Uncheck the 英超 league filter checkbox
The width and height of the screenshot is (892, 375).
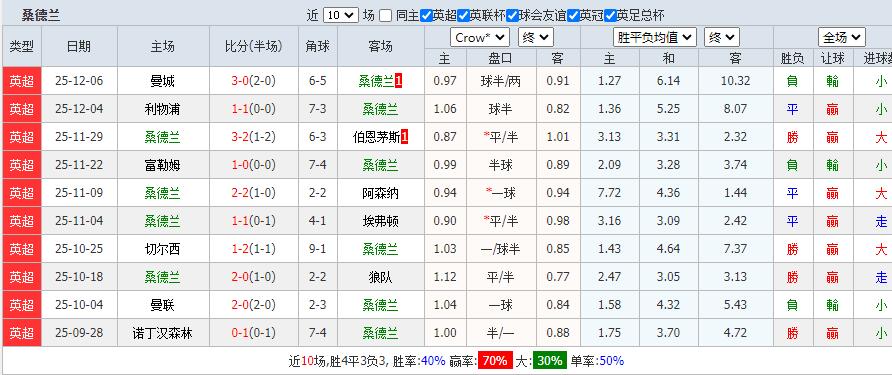[426, 15]
